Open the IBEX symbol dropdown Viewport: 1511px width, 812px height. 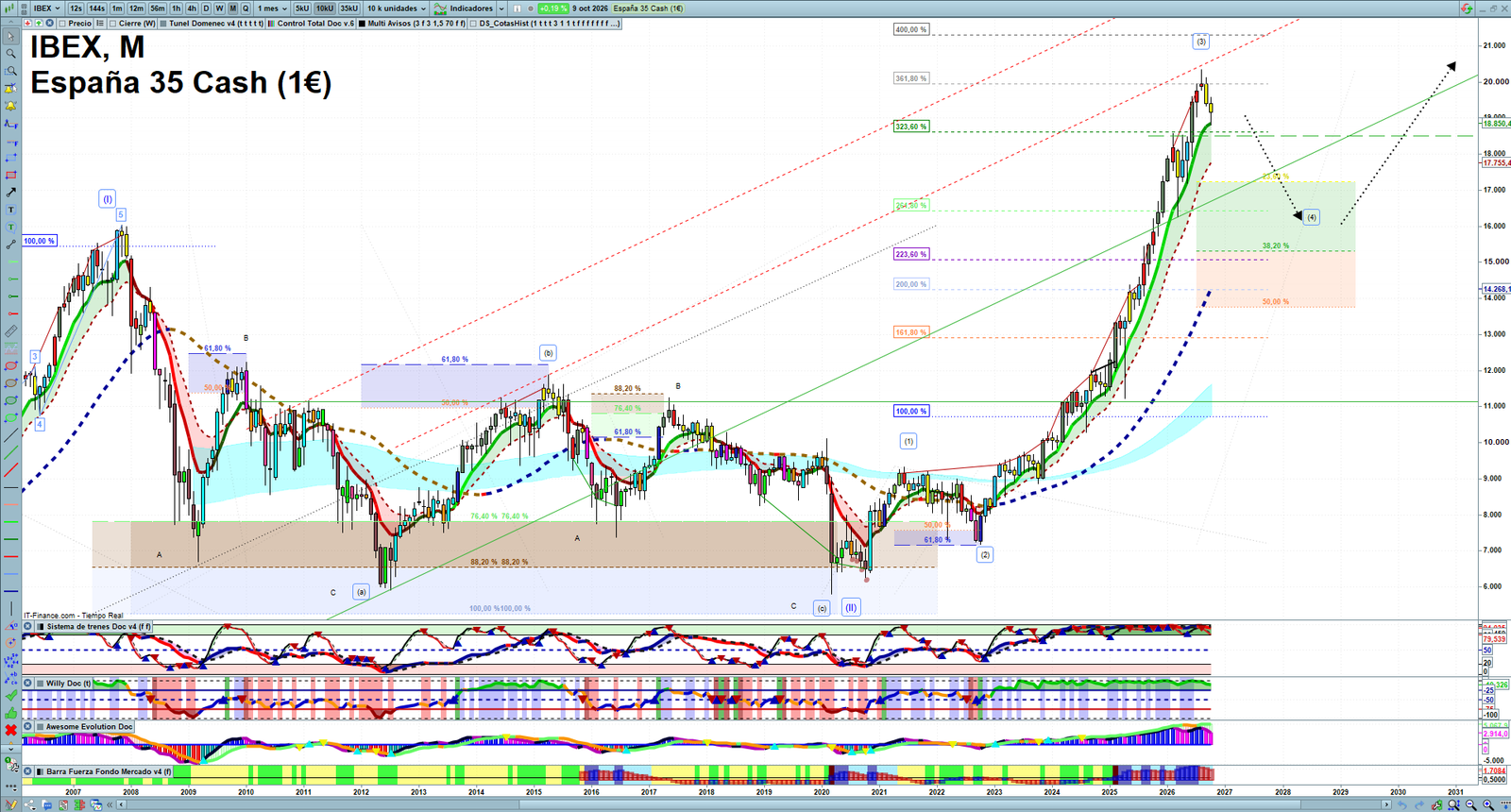tap(46, 8)
